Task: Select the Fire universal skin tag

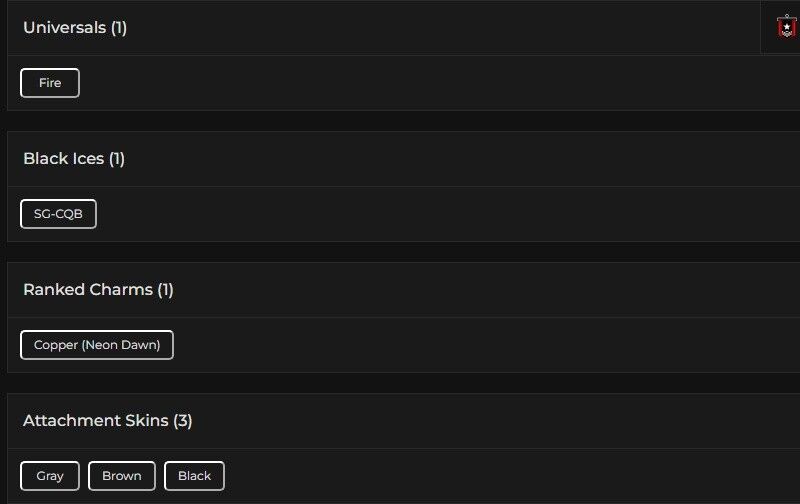Action: (50, 83)
